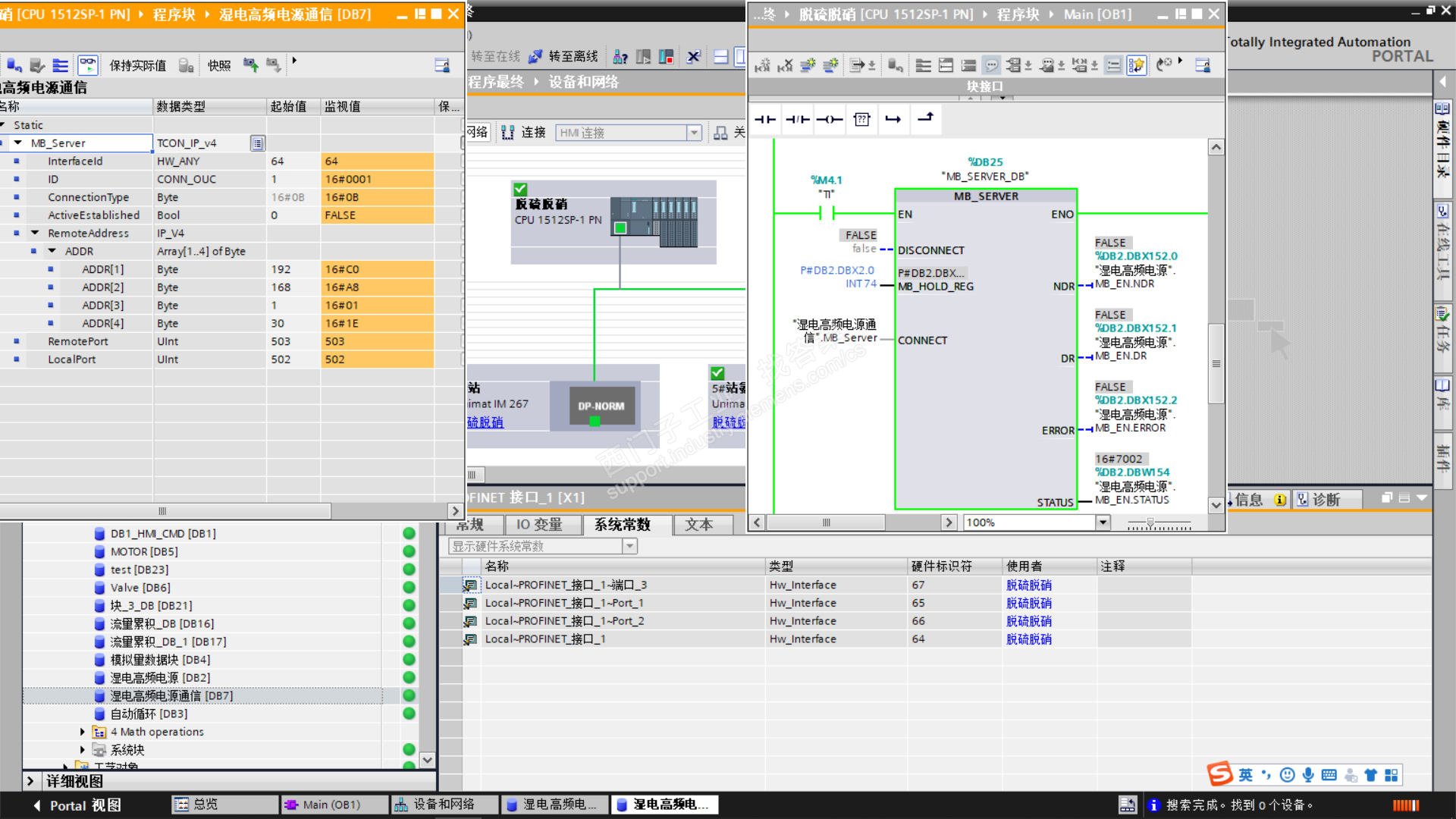Switch to the IO 变量 tab
Image resolution: width=1456 pixels, height=819 pixels.
click(539, 525)
